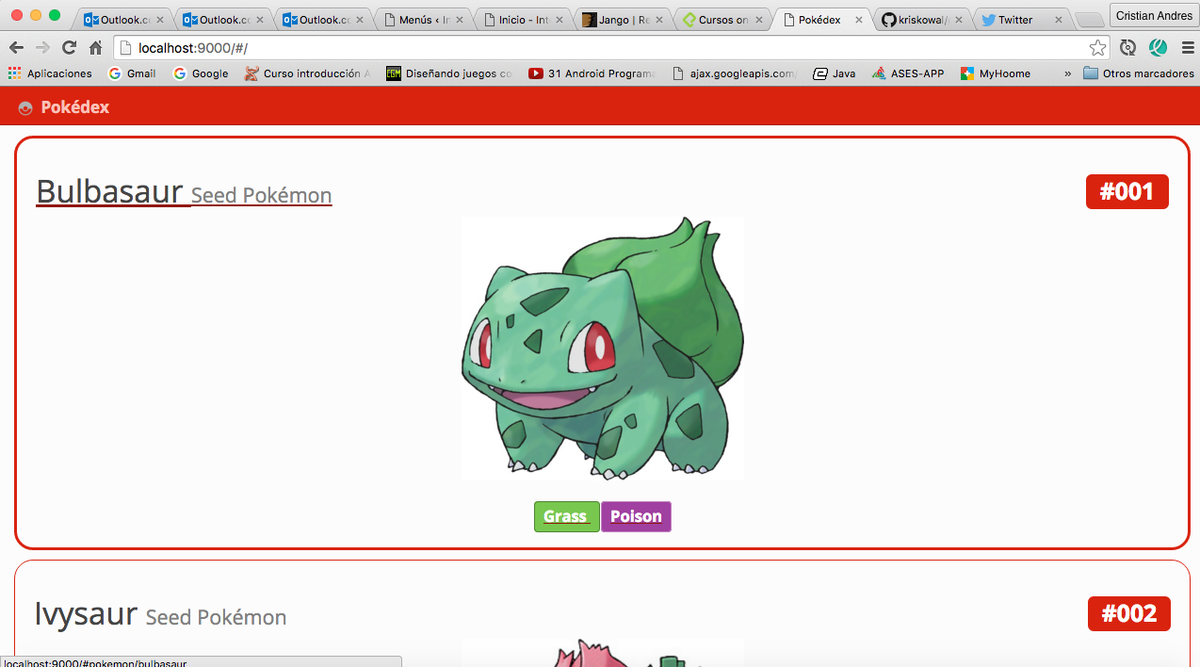The image size is (1200, 667).
Task: Reload the page with the refresh icon
Action: click(x=69, y=47)
